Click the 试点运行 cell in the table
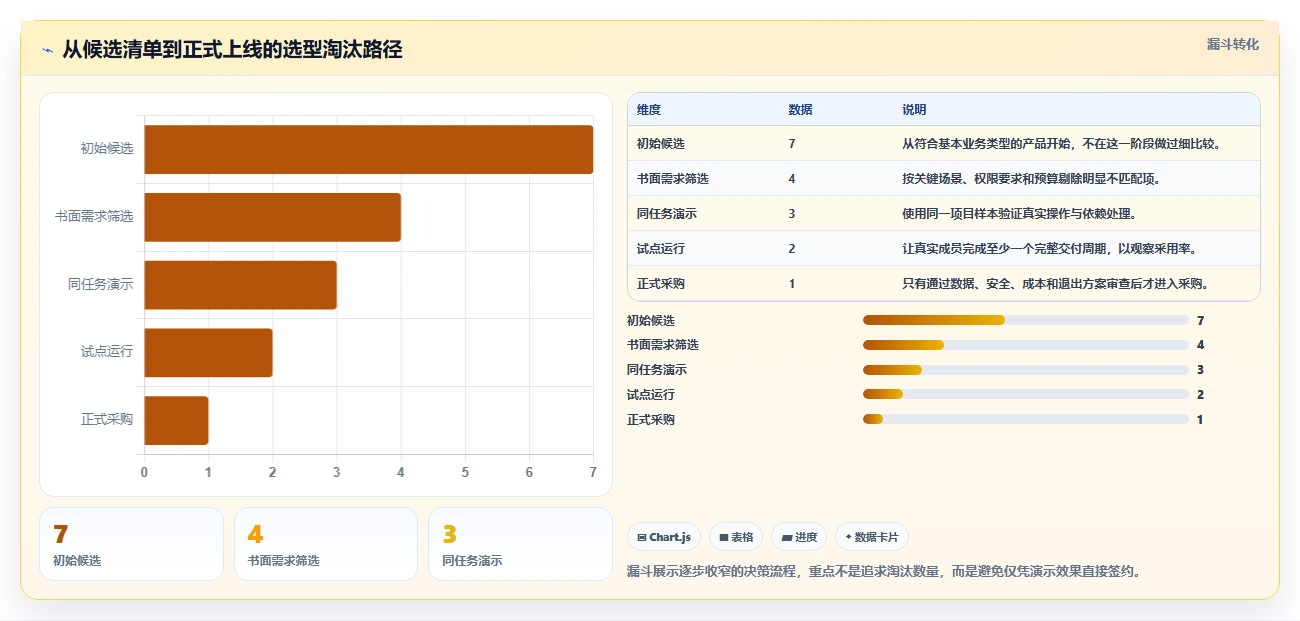 coord(661,249)
